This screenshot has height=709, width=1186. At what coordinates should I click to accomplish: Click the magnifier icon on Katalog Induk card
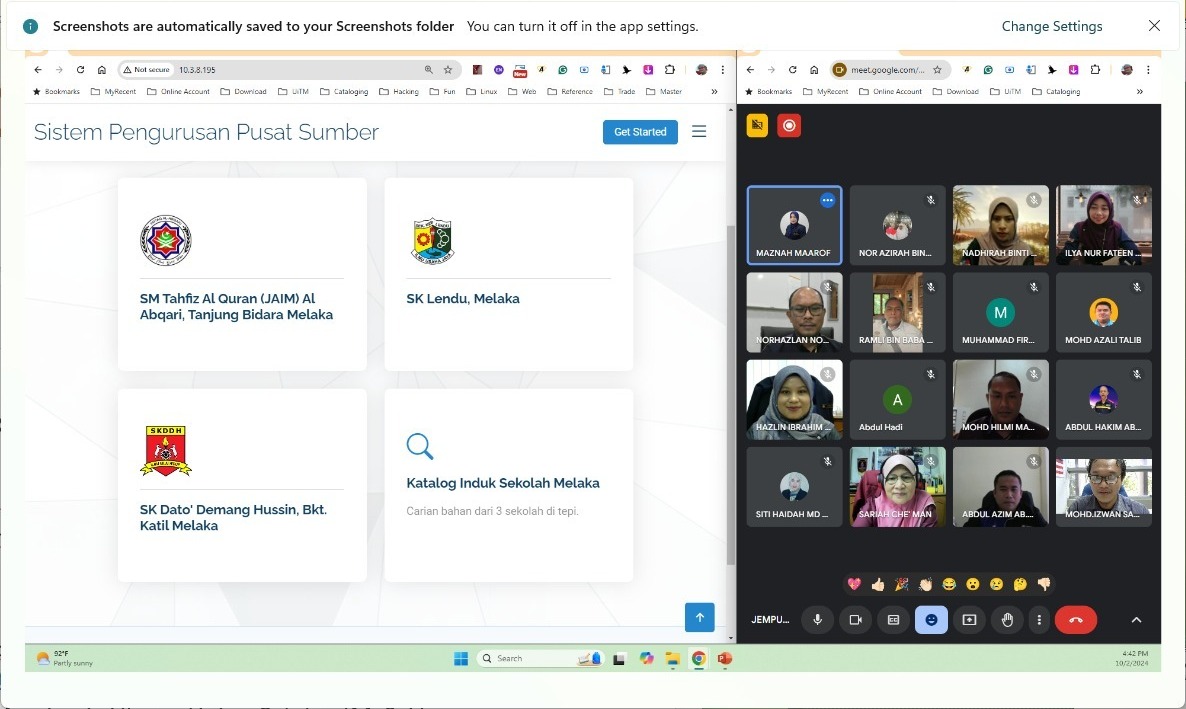tap(420, 446)
